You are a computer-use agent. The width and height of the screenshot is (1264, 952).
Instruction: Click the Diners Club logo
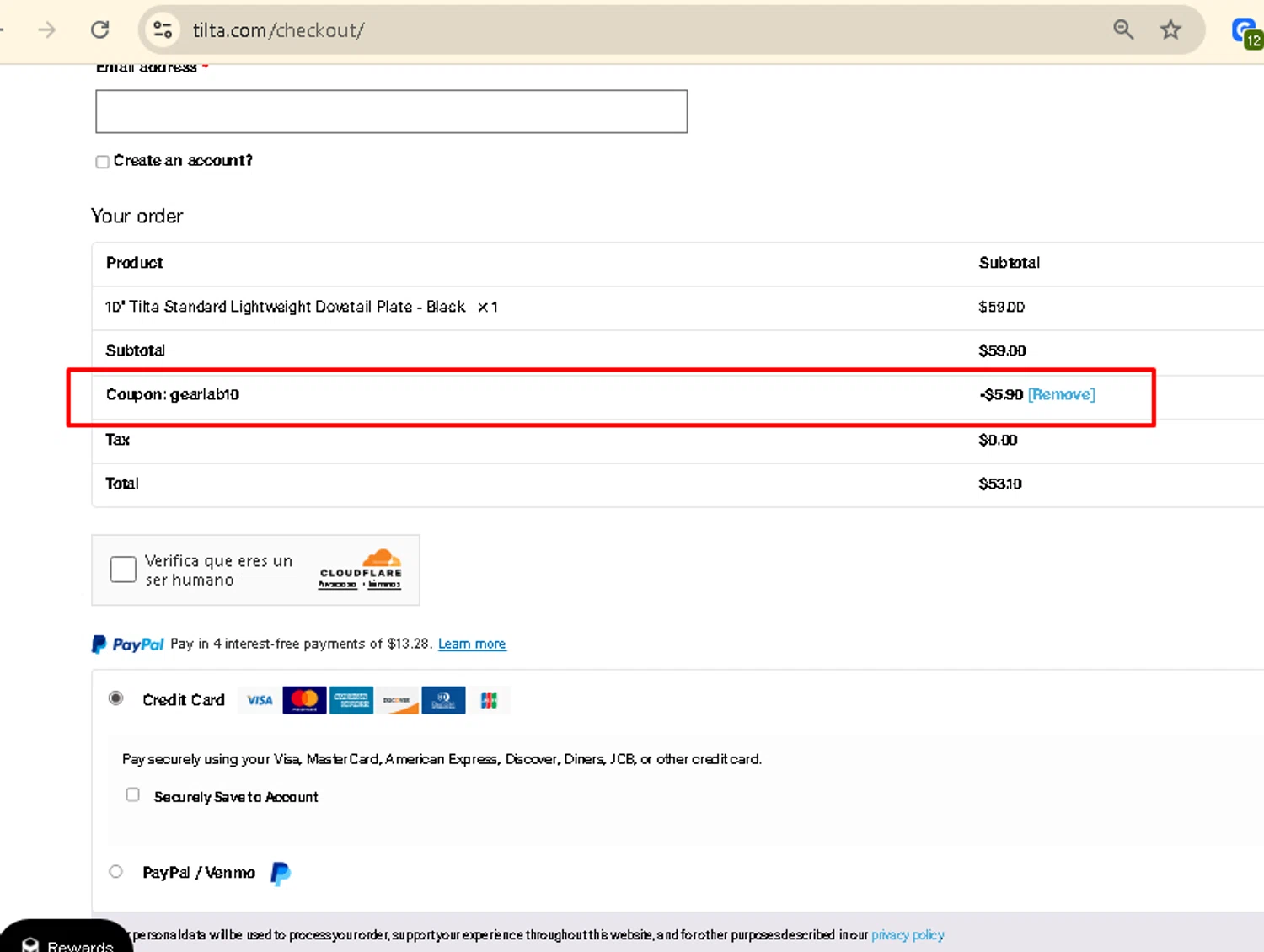click(x=443, y=700)
